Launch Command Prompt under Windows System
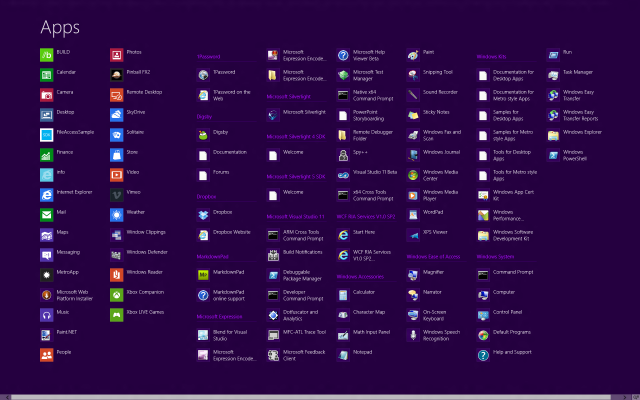640x400 pixels. coord(483,275)
